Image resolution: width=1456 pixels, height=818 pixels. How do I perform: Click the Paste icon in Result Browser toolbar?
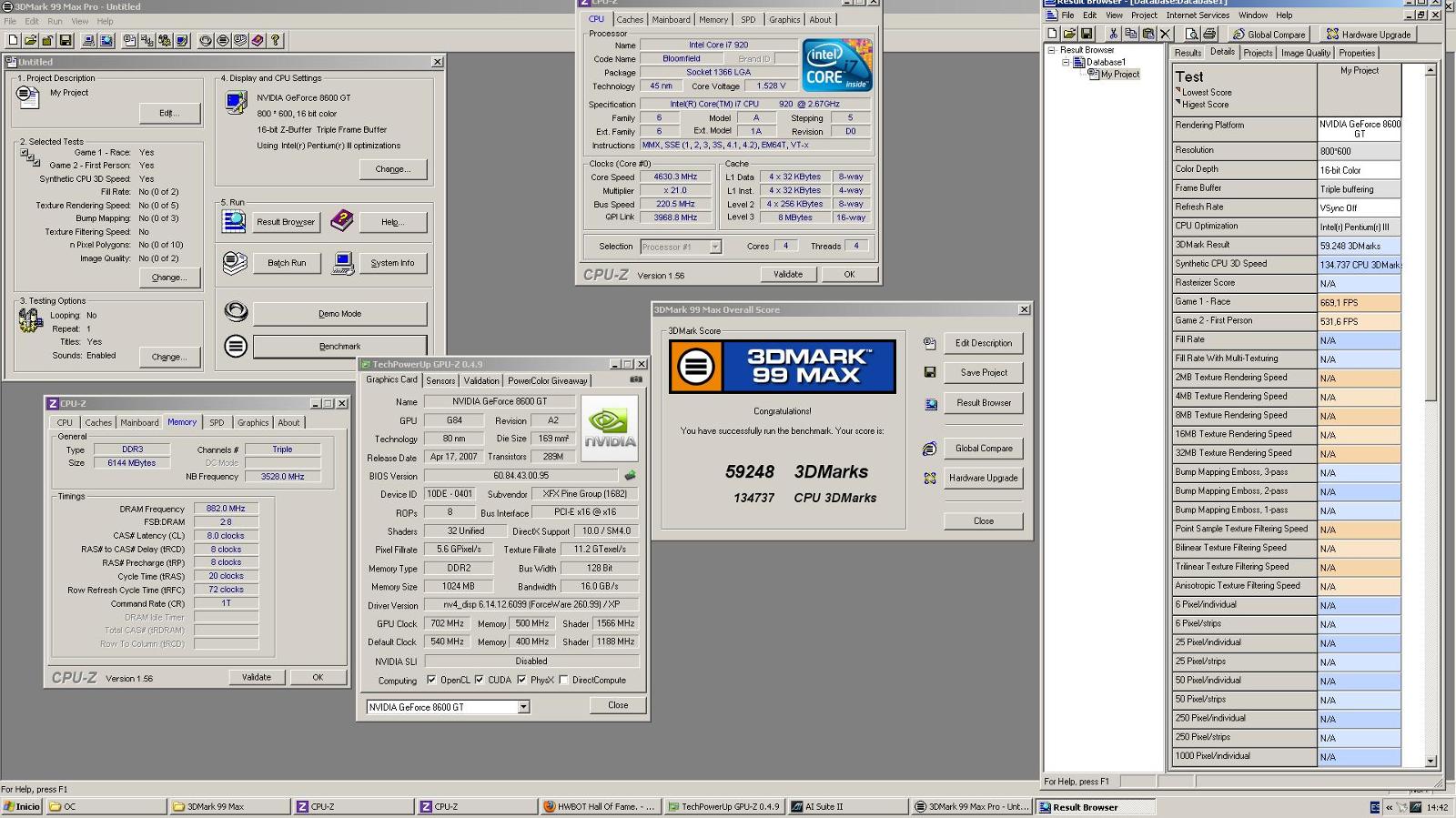click(1148, 34)
